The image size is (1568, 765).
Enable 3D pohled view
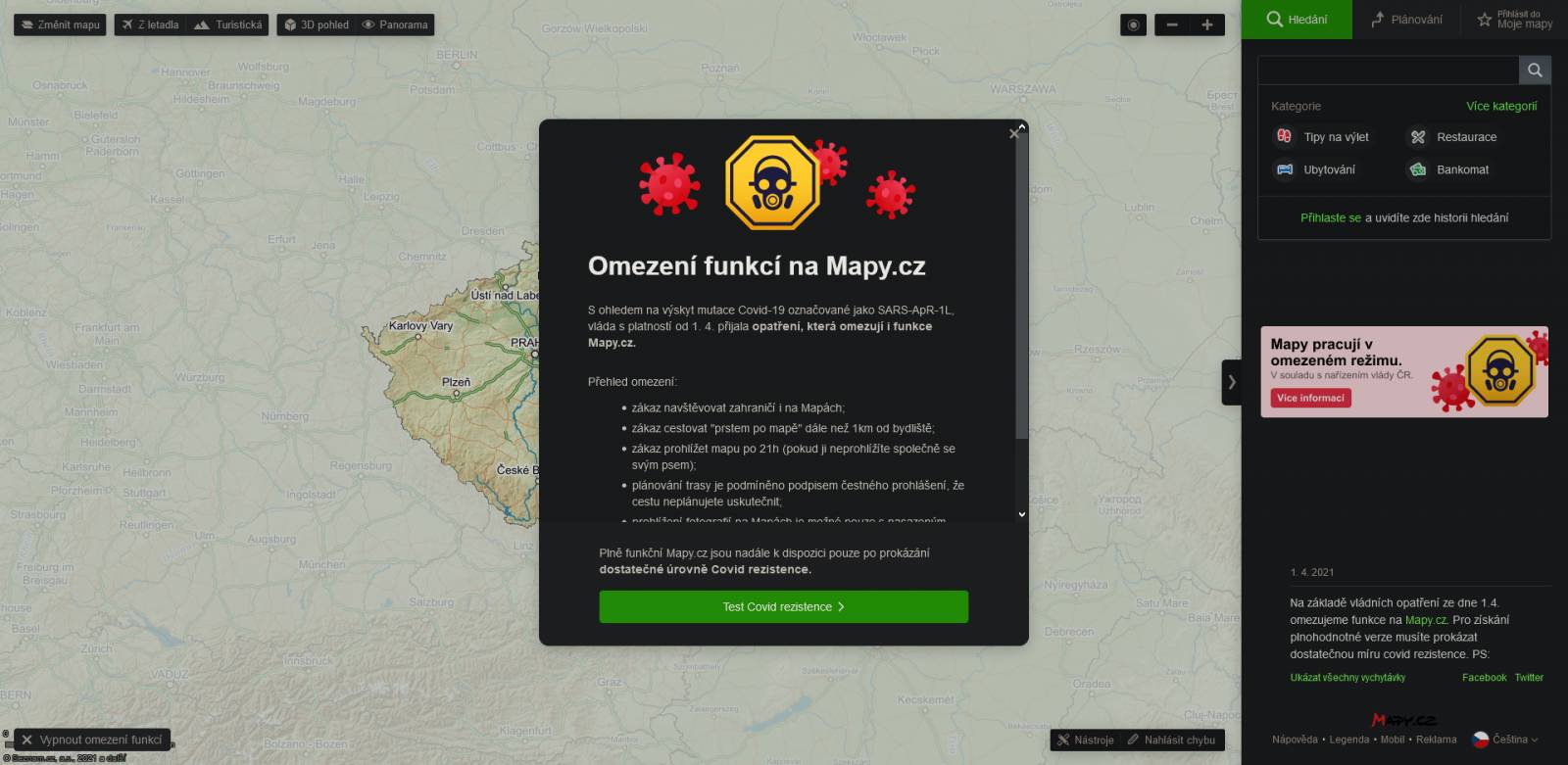pos(317,24)
